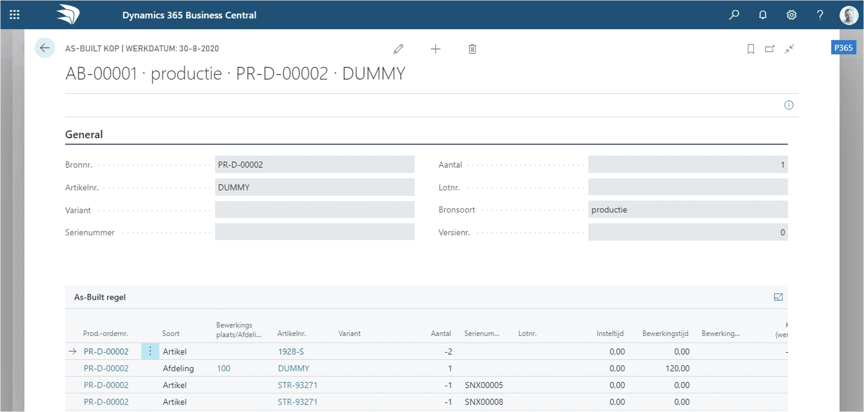The image size is (864, 412).
Task: Open page in new window icon
Action: (x=770, y=49)
